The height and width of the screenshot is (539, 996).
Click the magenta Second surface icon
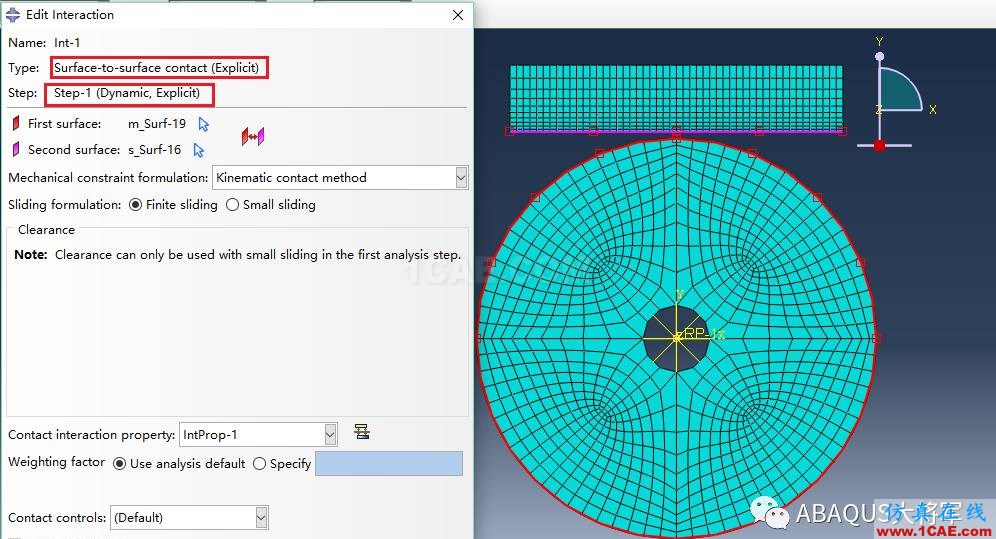16,149
